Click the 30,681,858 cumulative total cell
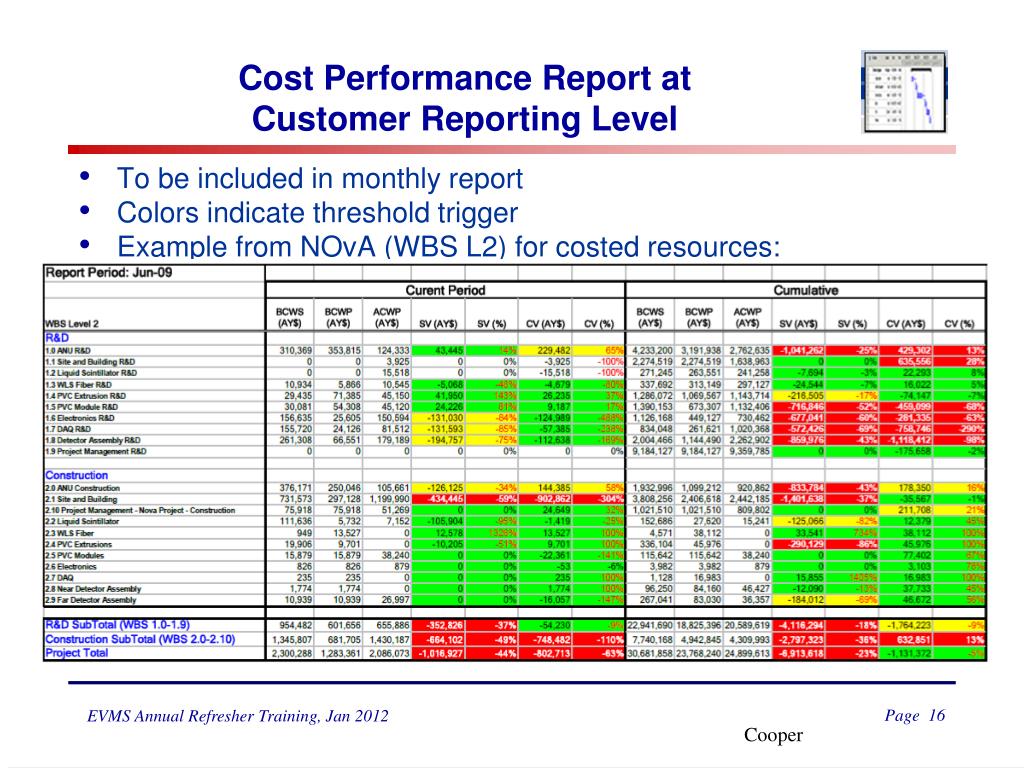This screenshot has width=1024, height=768. 650,652
